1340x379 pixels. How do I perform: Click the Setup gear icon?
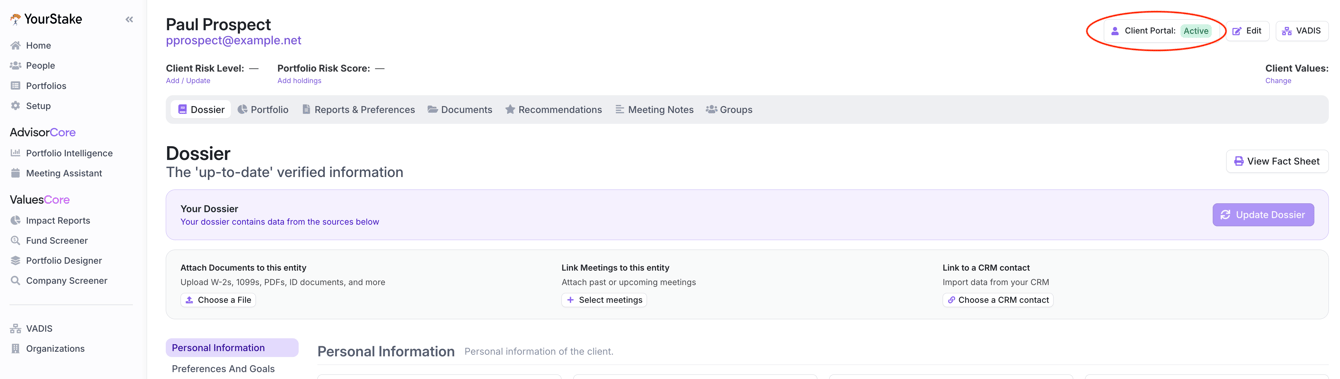pos(15,105)
